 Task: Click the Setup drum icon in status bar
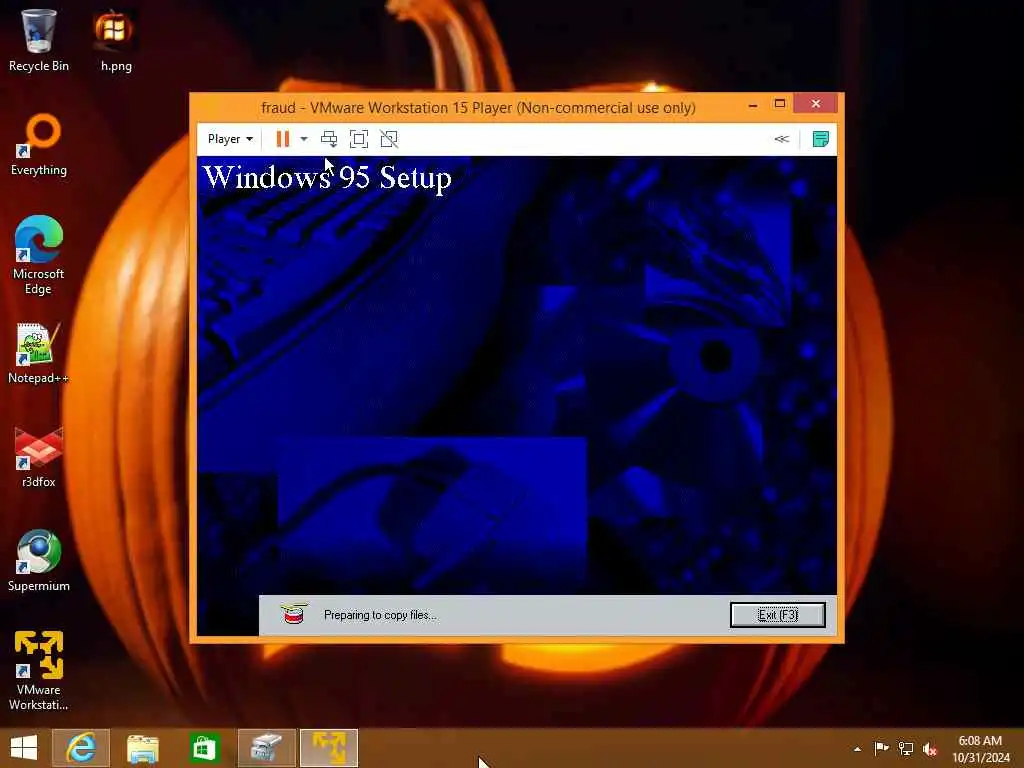pos(294,614)
